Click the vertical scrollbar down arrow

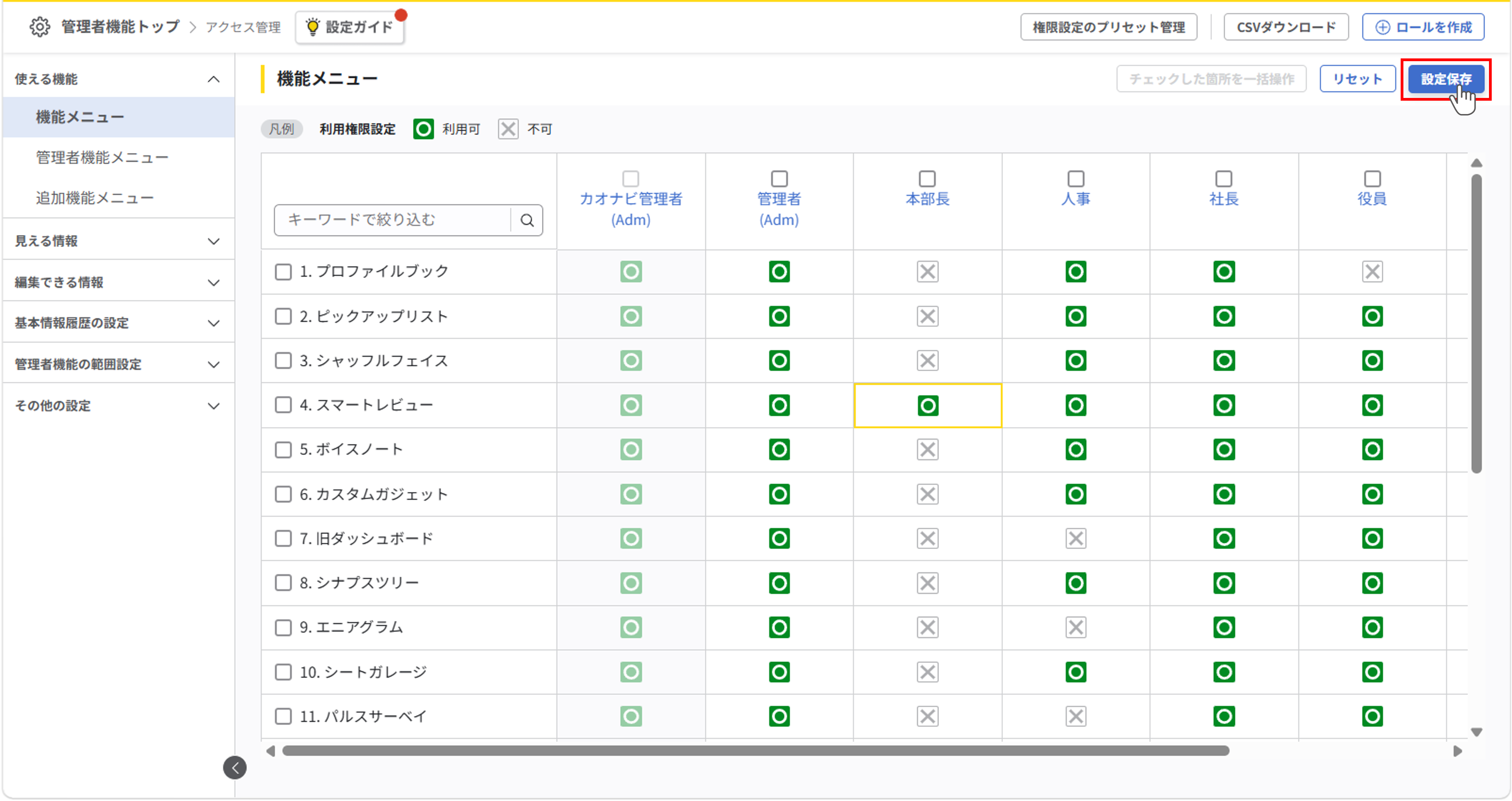(1477, 732)
